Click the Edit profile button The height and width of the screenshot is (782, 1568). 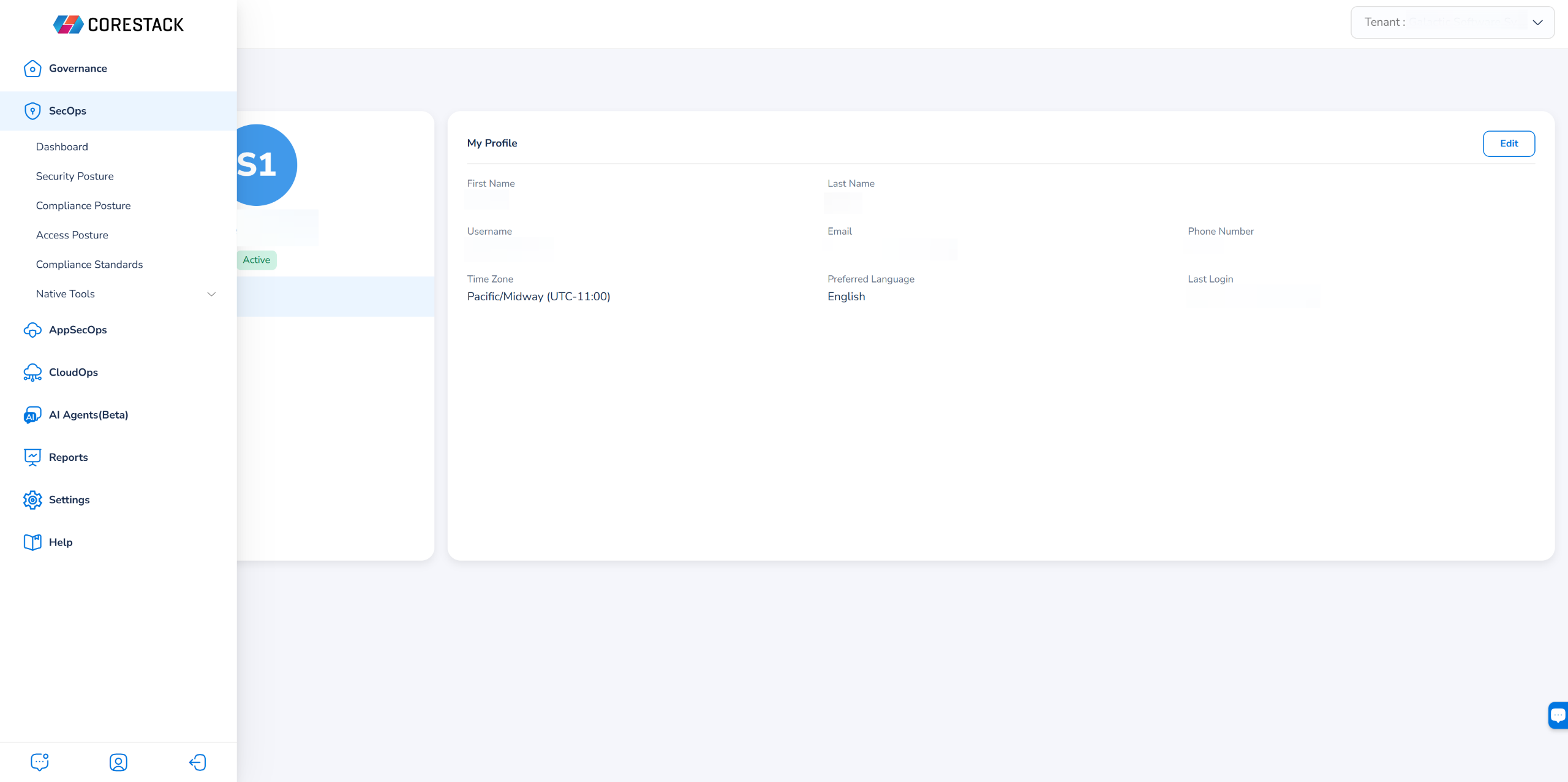pos(1508,143)
